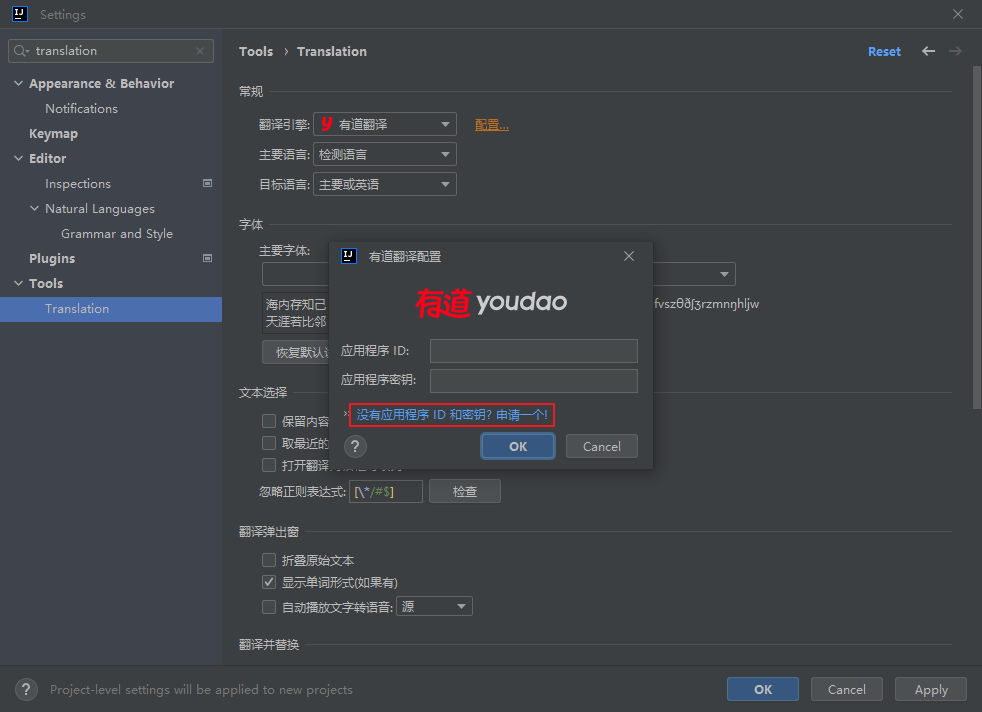Collapse the Appearance & Behavior node
982x712 pixels.
click(18, 83)
